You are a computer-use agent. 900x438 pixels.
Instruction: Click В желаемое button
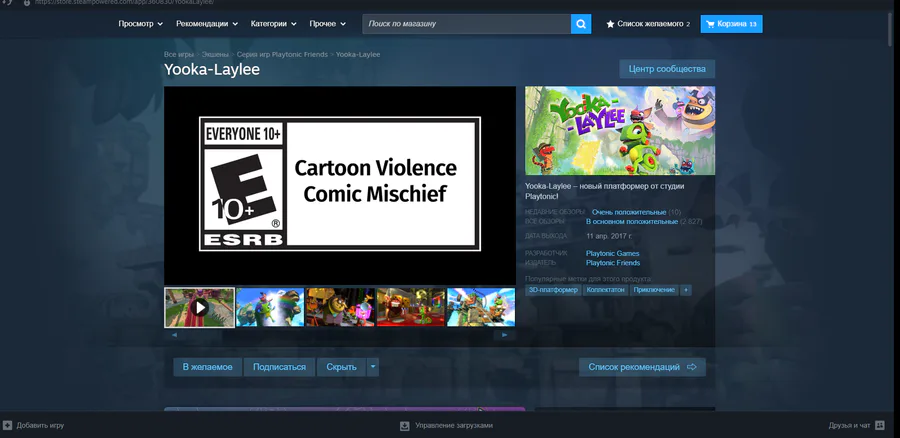[208, 367]
